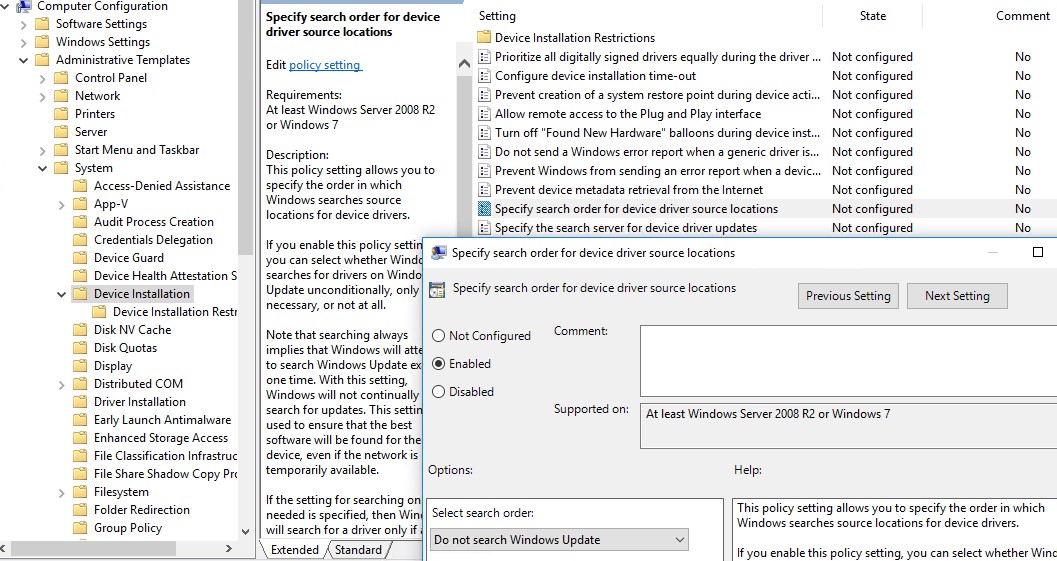Click the Next Setting button
The width and height of the screenshot is (1057, 561).
[x=956, y=296]
